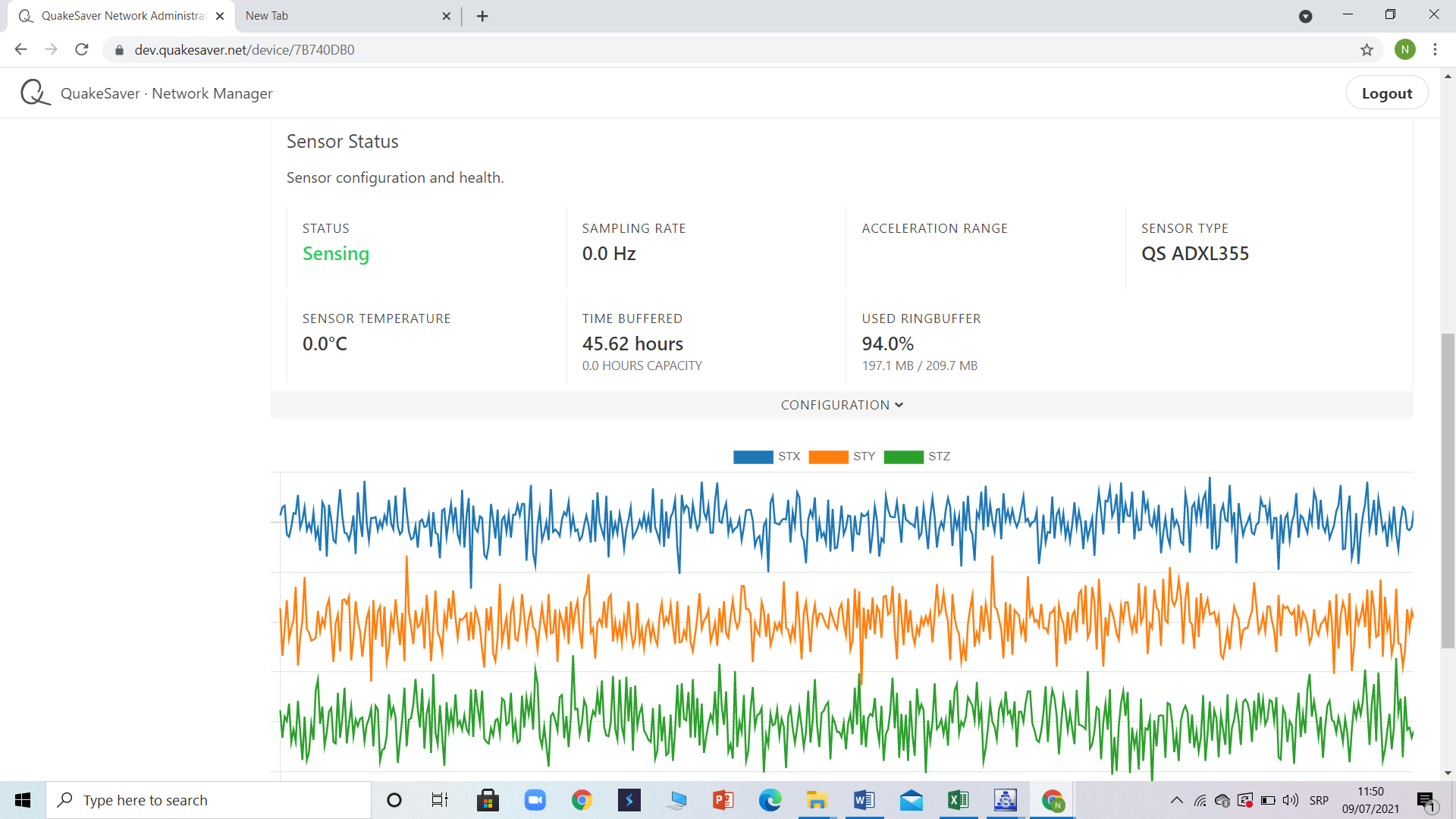This screenshot has height=819, width=1456.
Task: Go forward in browser history
Action: click(x=51, y=49)
